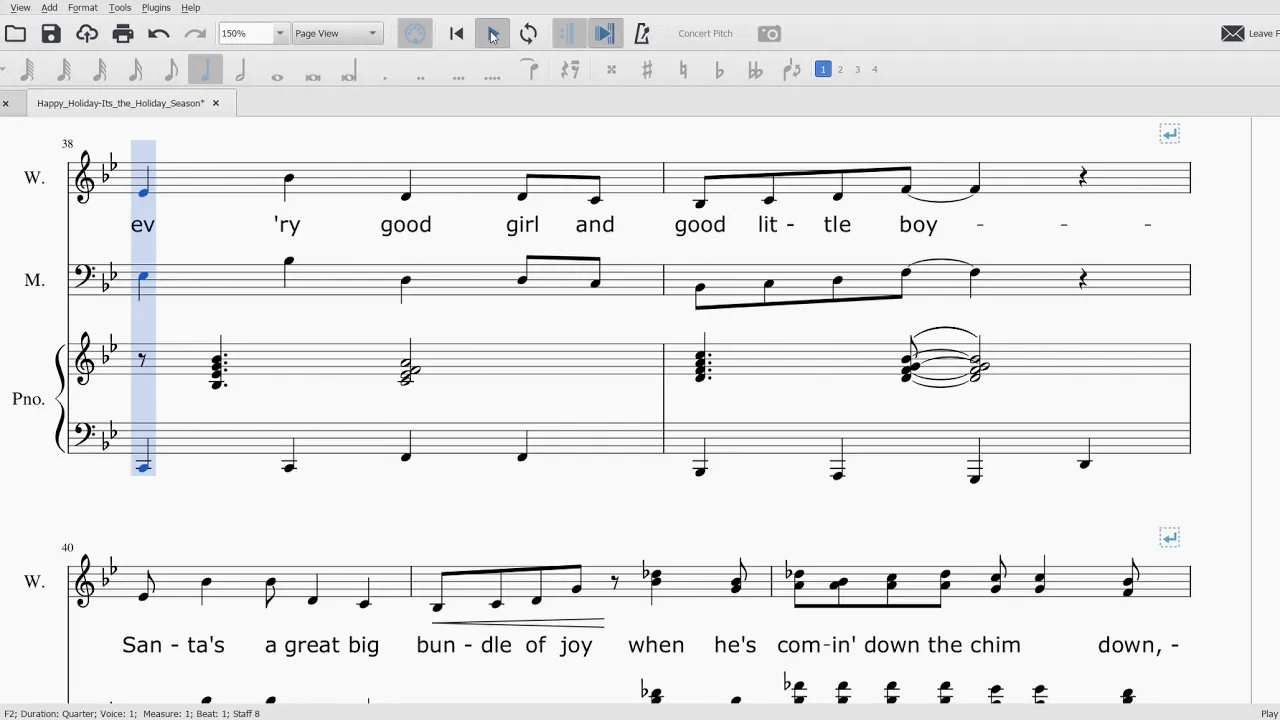Select the half note duration
Image resolution: width=1280 pixels, height=720 pixels.
[x=241, y=70]
